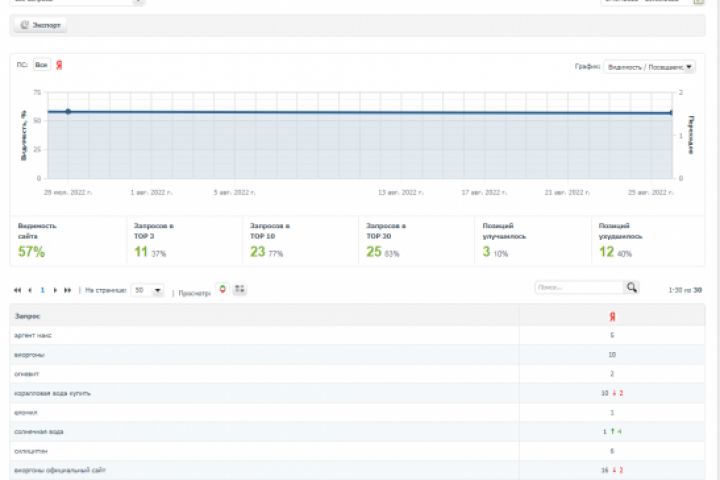Switch to the red-and-green circle view icon
Image resolution: width=720 pixels, height=480 pixels.
[x=223, y=289]
